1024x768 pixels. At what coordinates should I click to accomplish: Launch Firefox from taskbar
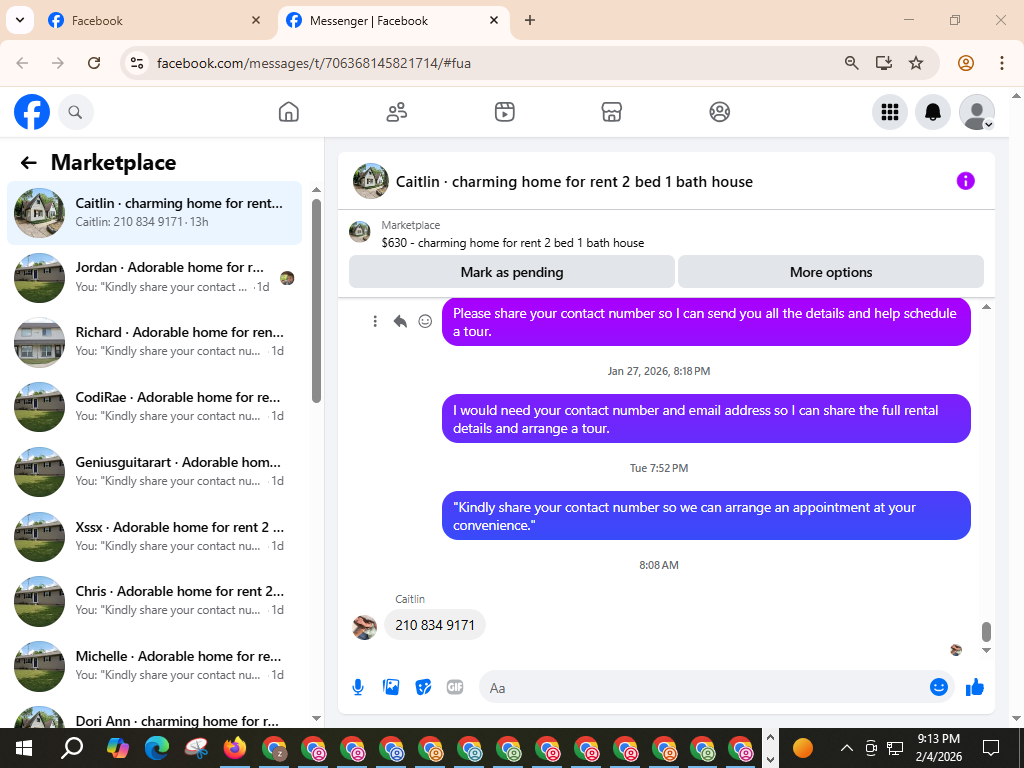pos(234,748)
